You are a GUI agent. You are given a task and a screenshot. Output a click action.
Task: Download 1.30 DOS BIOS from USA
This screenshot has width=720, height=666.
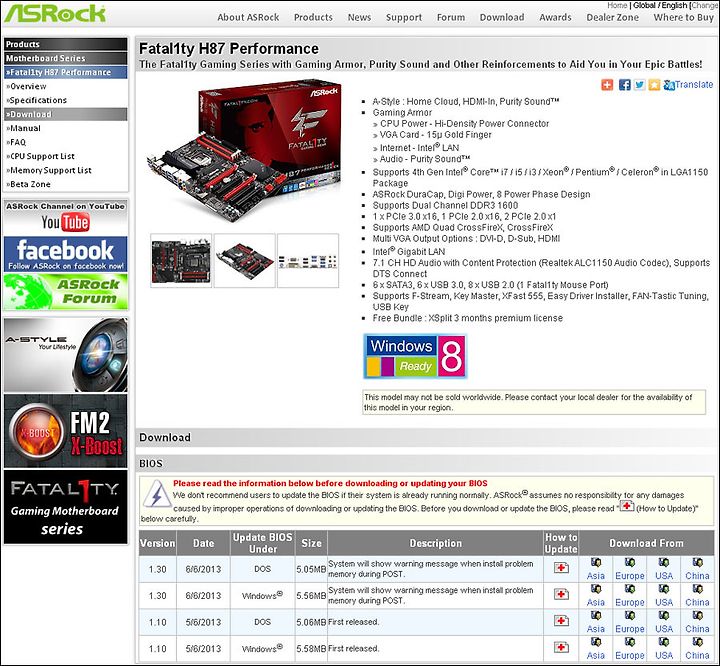[x=664, y=569]
